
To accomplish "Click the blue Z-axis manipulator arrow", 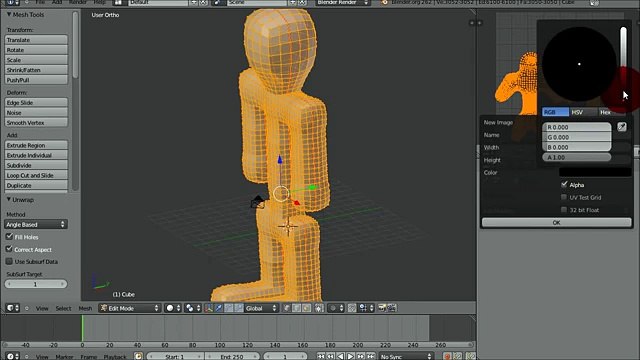I will [280, 160].
